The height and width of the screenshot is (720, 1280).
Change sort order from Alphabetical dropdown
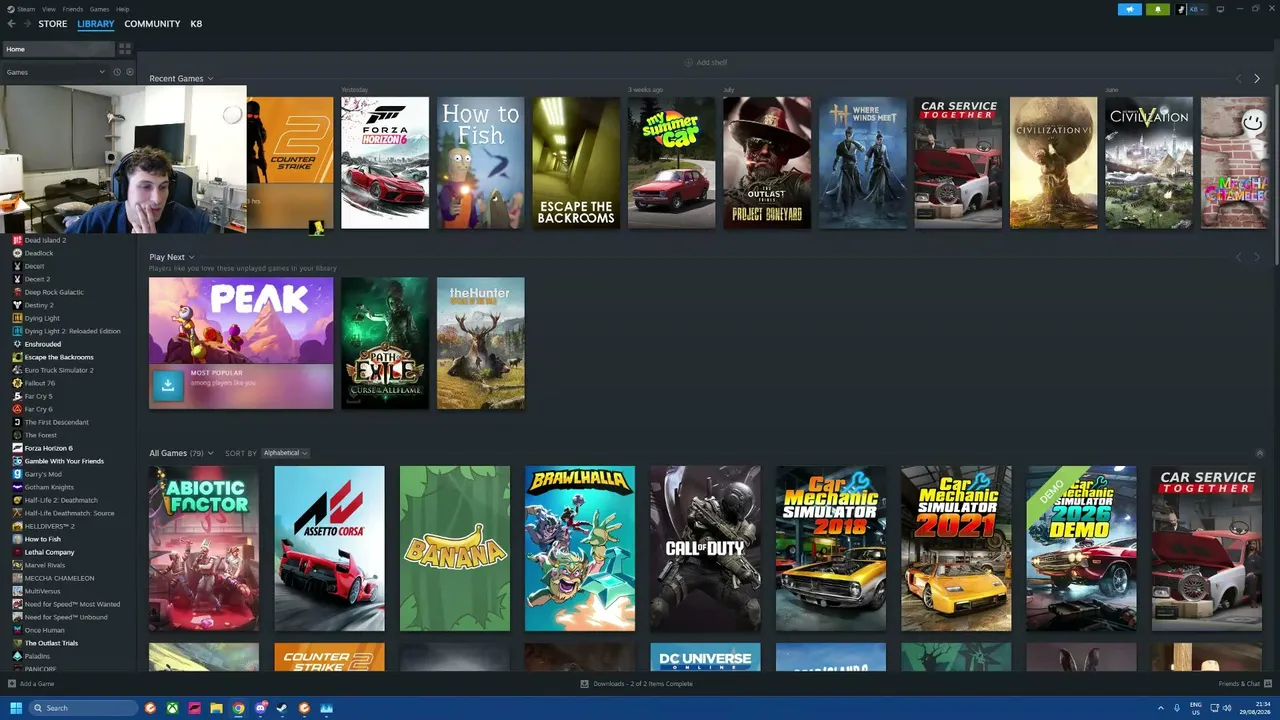click(285, 453)
